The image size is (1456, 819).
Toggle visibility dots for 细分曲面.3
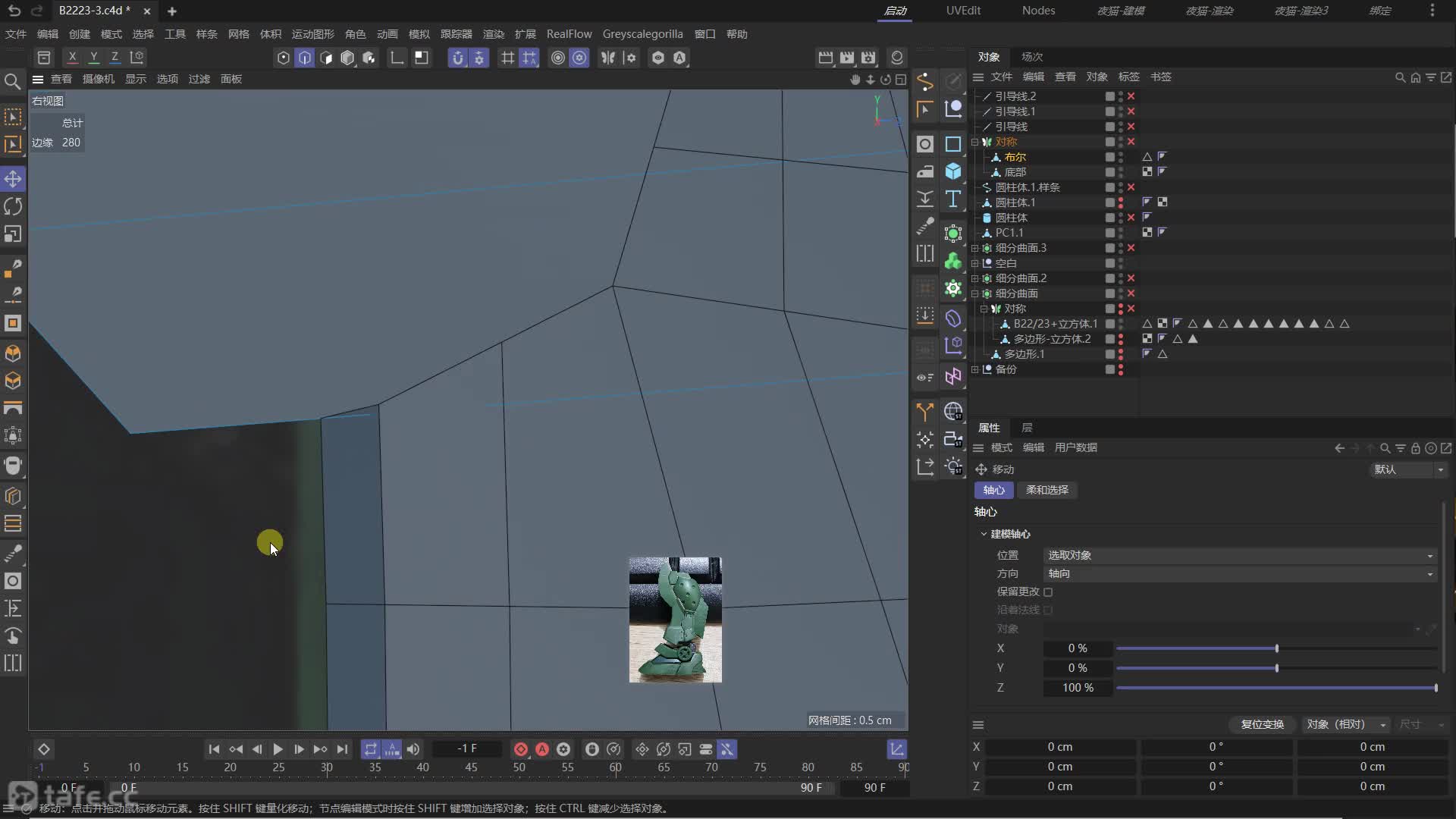click(1121, 248)
